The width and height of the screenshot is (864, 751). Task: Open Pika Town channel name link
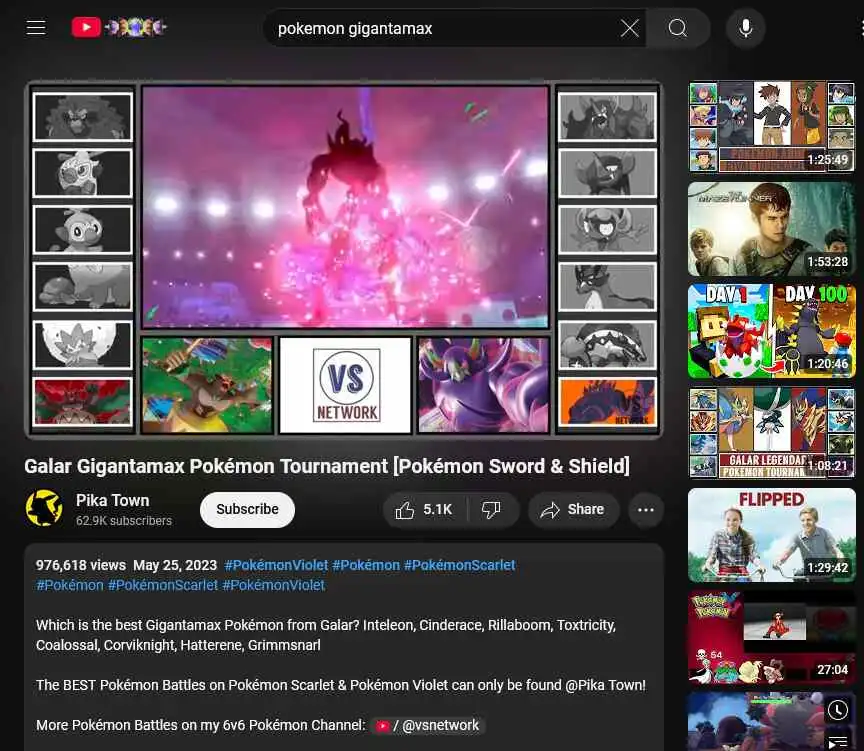click(112, 500)
